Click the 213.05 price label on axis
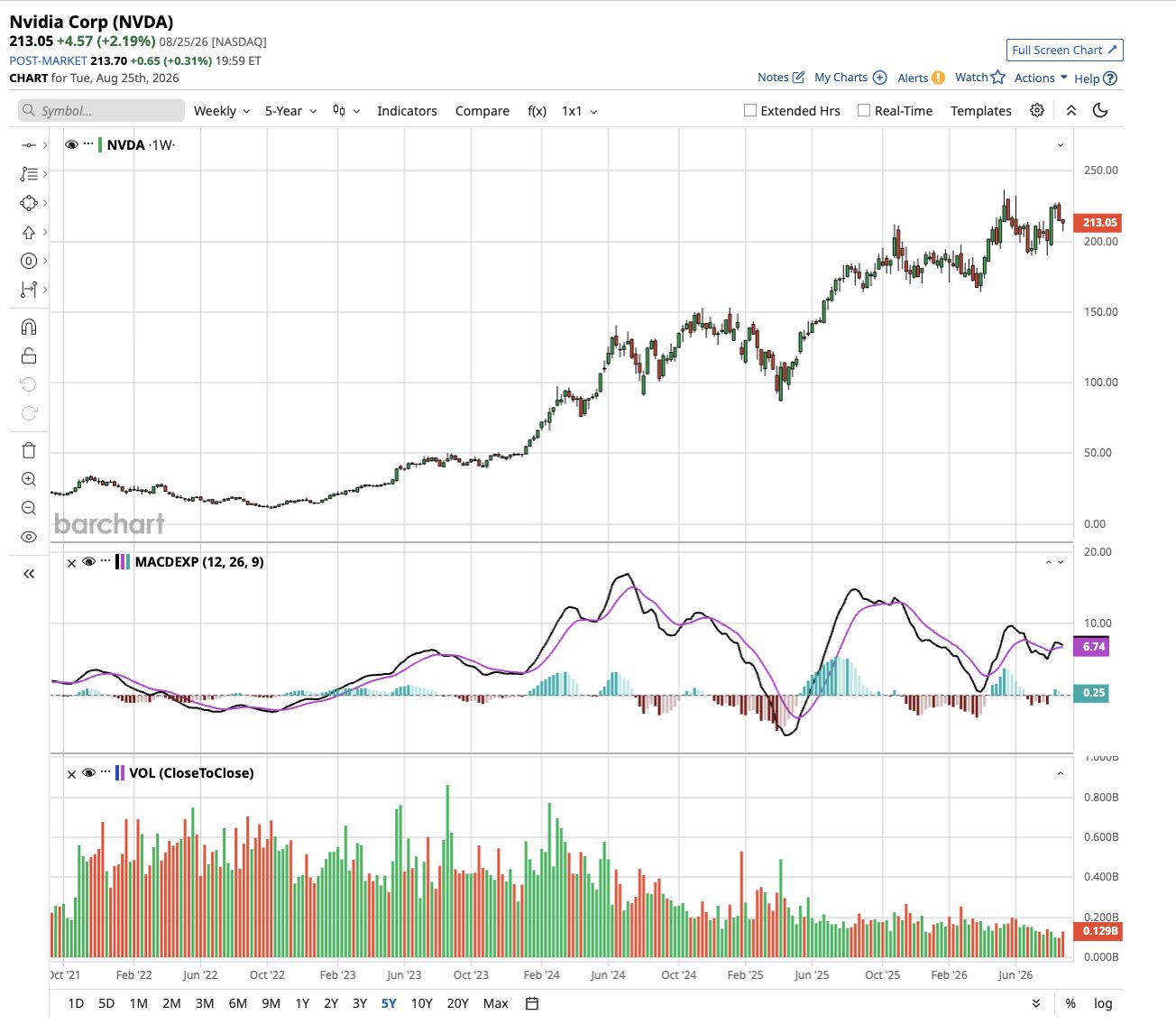The image size is (1176, 1034). point(1098,223)
